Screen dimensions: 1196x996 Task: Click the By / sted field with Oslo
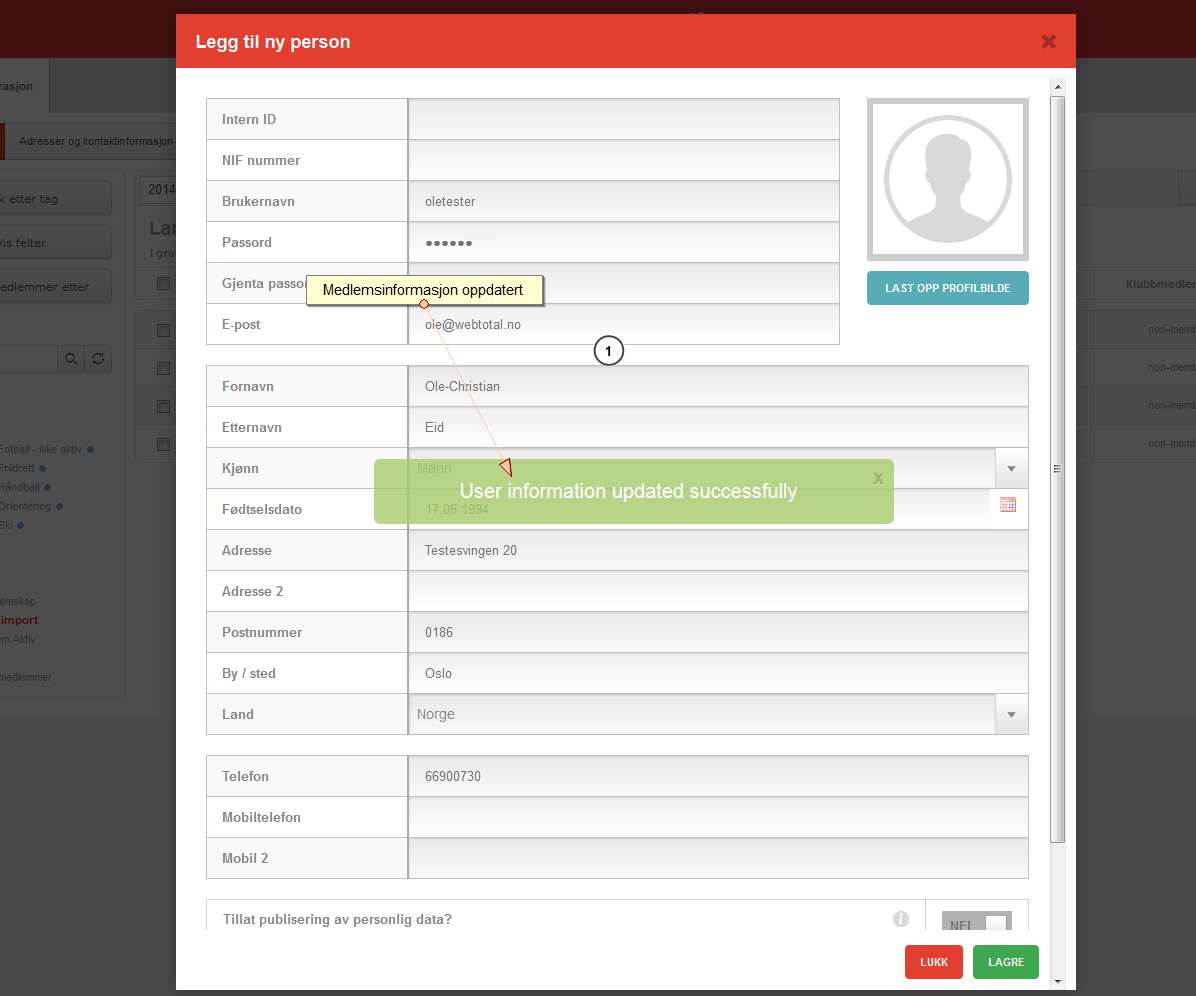click(x=718, y=673)
